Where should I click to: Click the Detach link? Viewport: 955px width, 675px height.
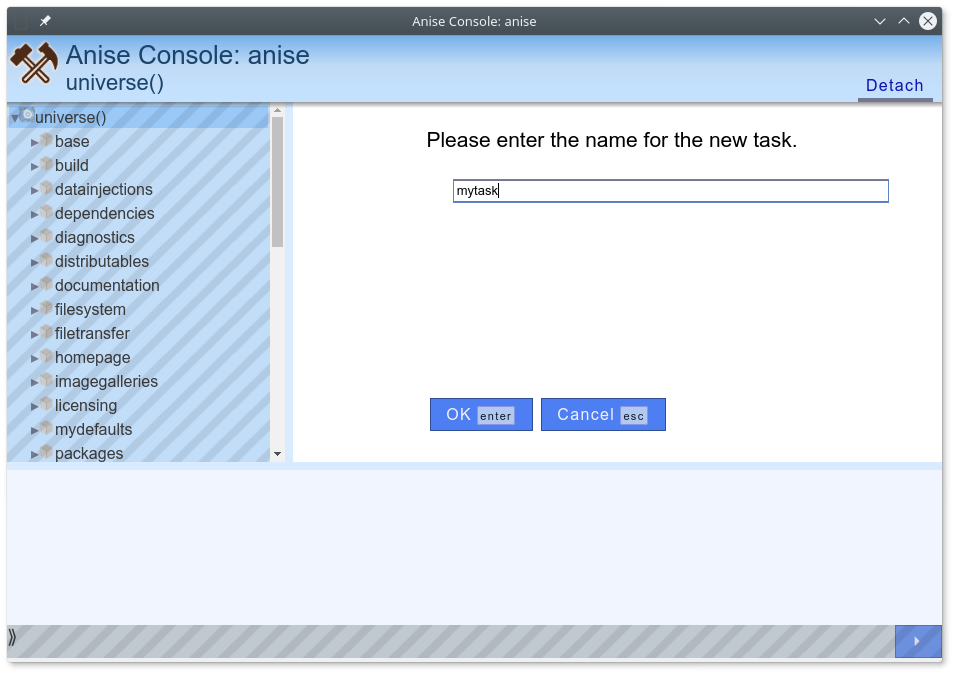895,85
